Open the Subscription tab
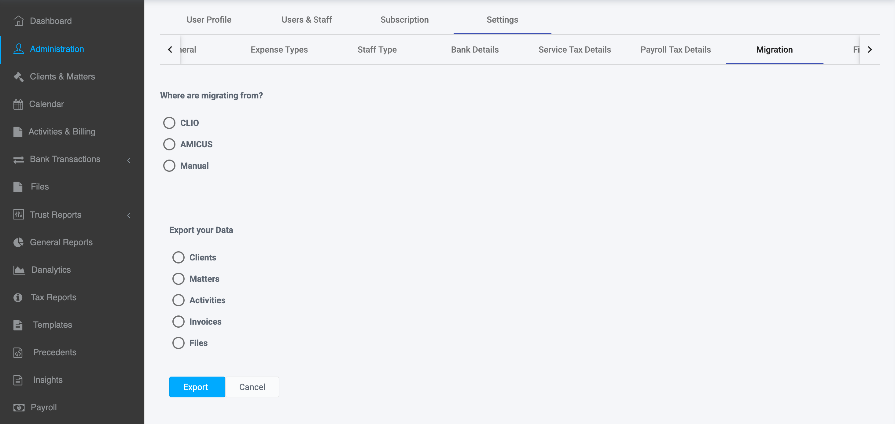Image resolution: width=895 pixels, height=424 pixels. [404, 20]
